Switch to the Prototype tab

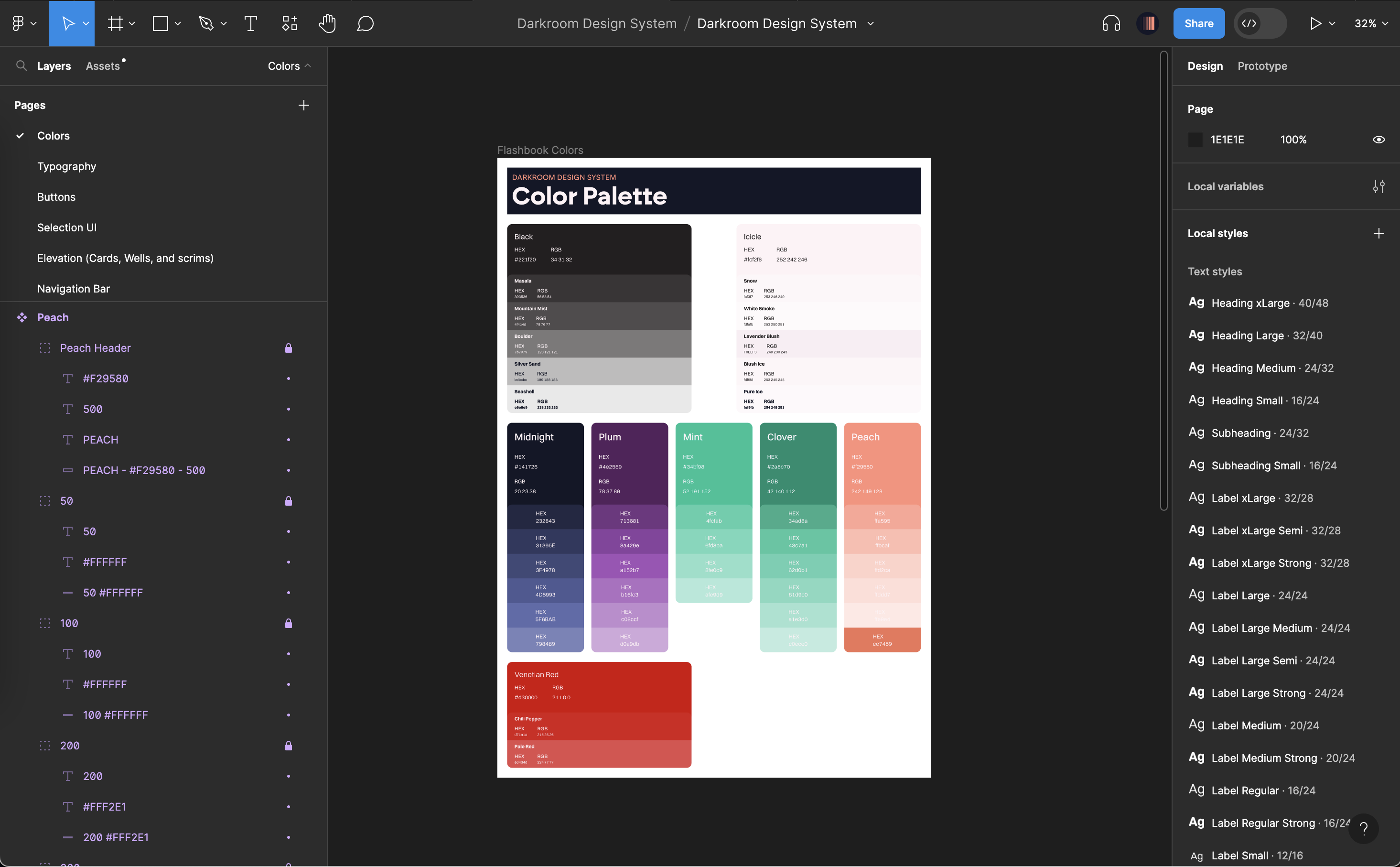click(1262, 66)
